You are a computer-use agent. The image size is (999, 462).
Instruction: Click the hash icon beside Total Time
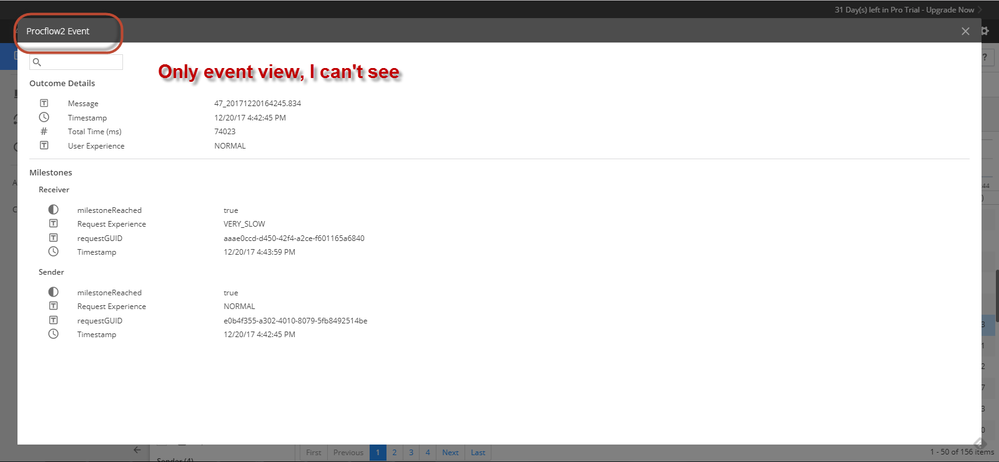[44, 131]
